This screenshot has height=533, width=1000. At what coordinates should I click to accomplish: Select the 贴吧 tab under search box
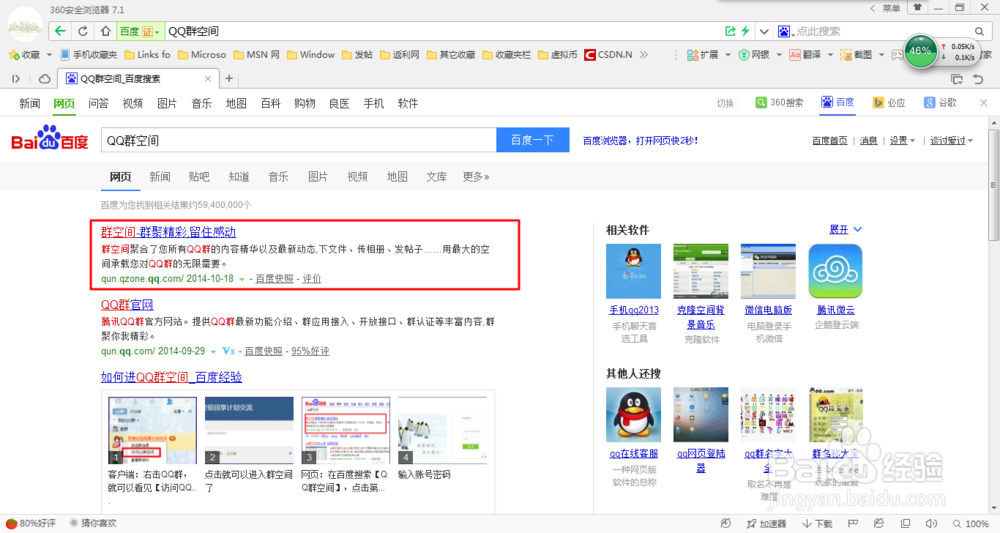tap(199, 177)
